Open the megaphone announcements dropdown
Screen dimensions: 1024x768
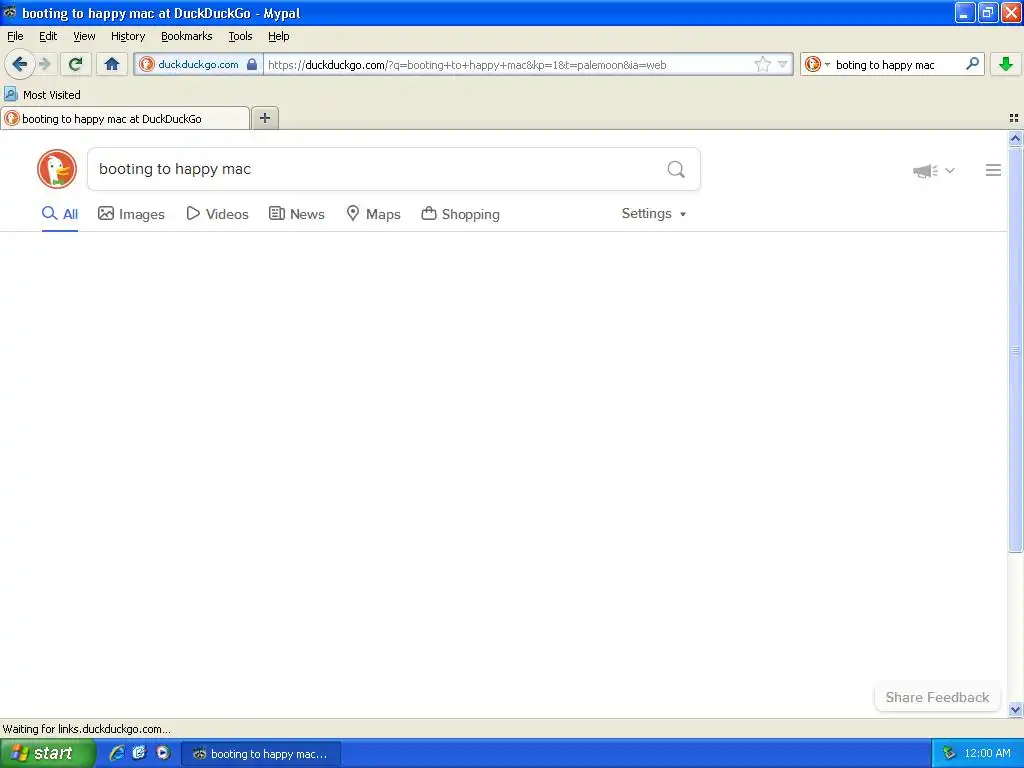933,170
